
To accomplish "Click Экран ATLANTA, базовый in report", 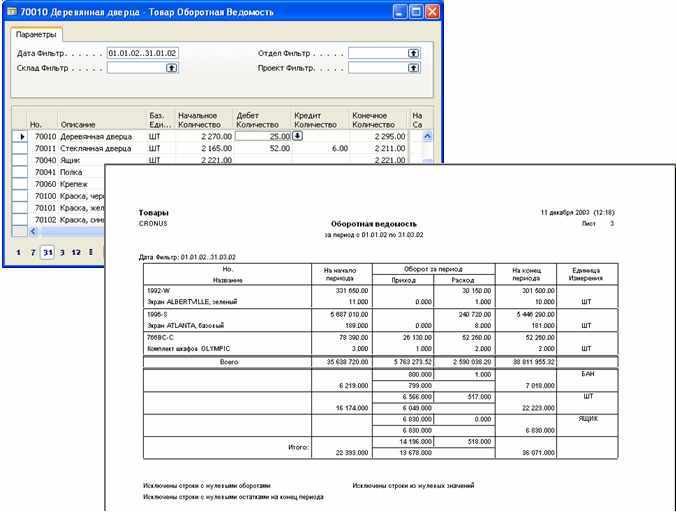I will (186, 325).
